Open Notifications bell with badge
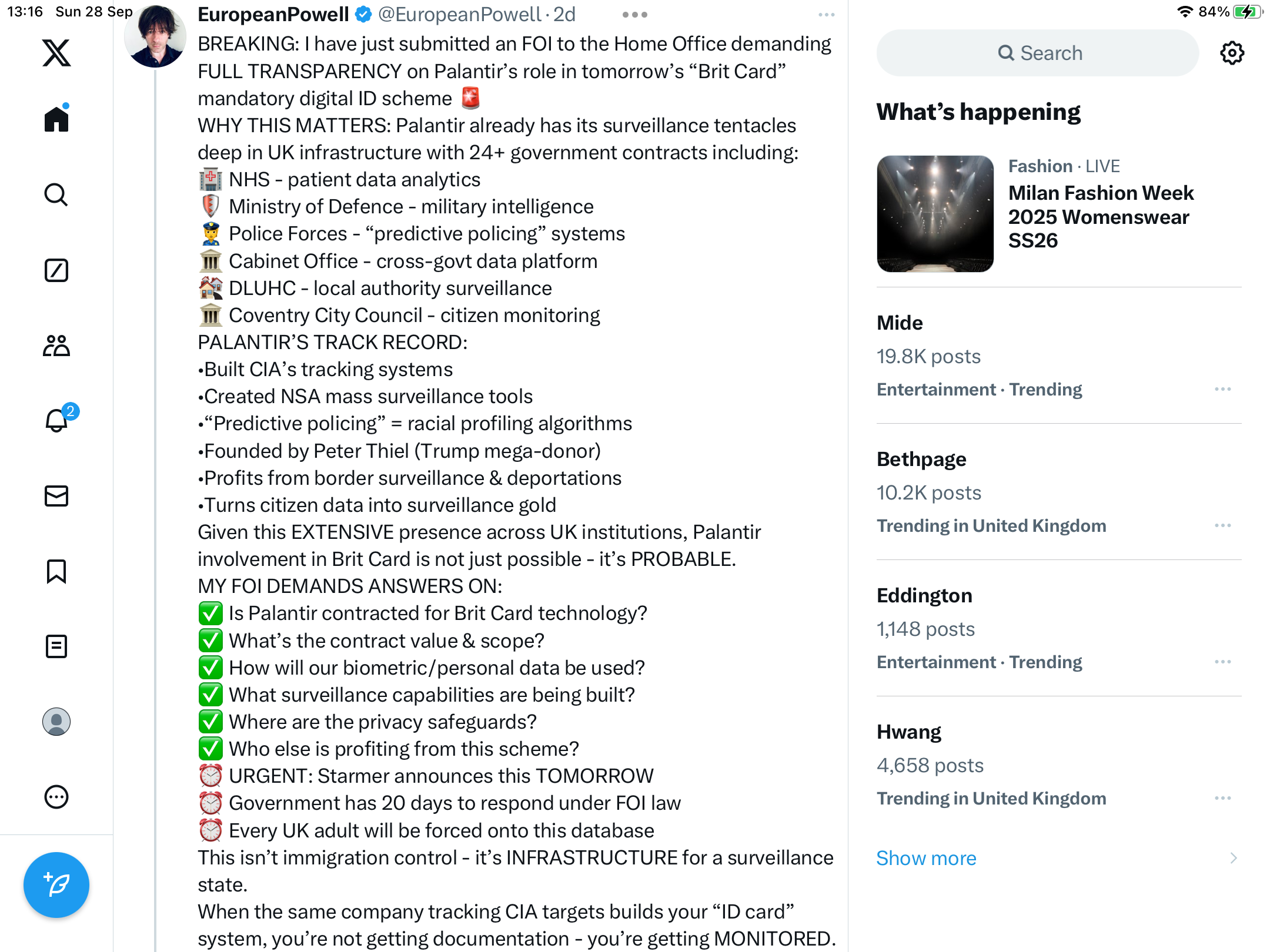 [59, 418]
